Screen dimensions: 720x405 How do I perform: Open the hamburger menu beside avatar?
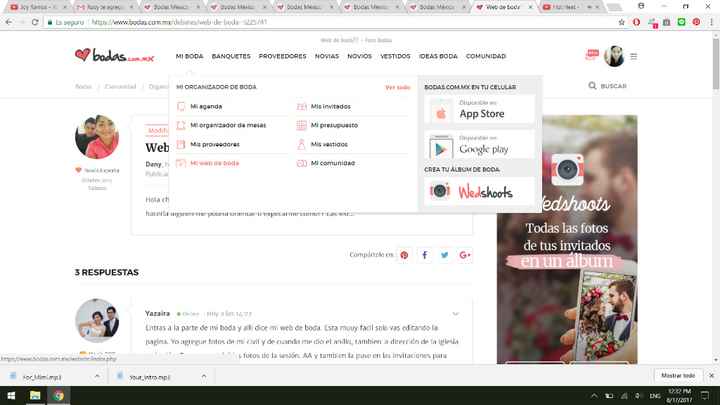point(634,56)
